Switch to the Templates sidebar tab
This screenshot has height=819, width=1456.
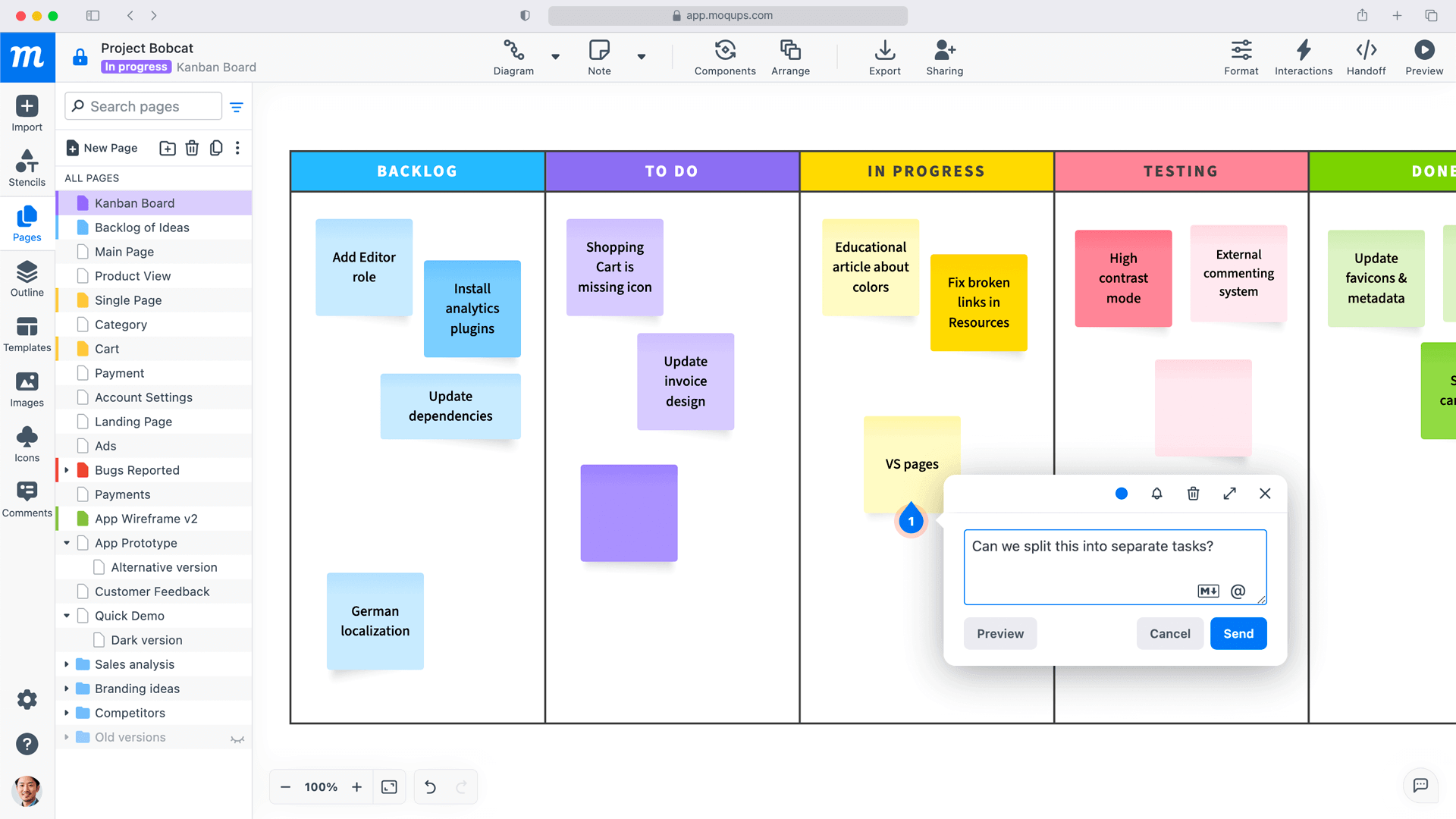point(27,334)
